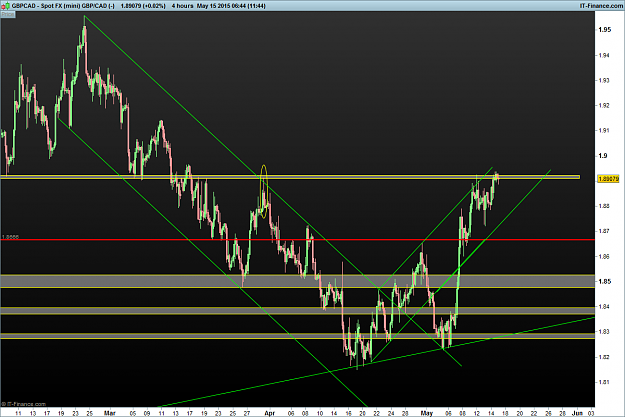This screenshot has width=625, height=417.
Task: Click the 1.85 price axis label
Action: tap(604, 281)
